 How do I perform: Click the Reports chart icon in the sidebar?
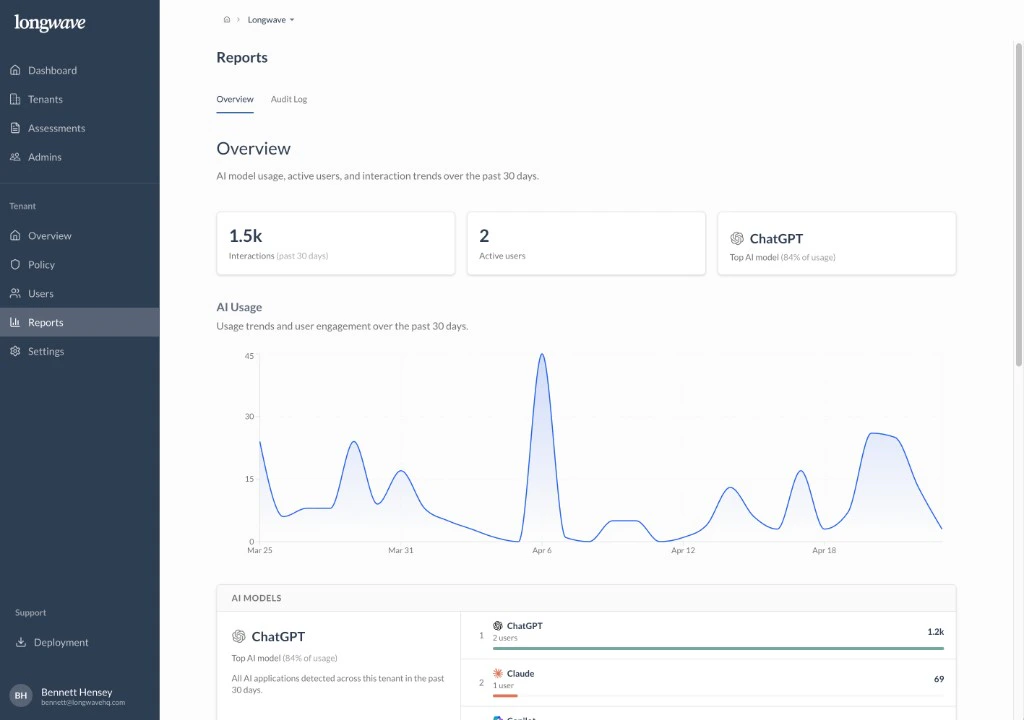tap(16, 322)
